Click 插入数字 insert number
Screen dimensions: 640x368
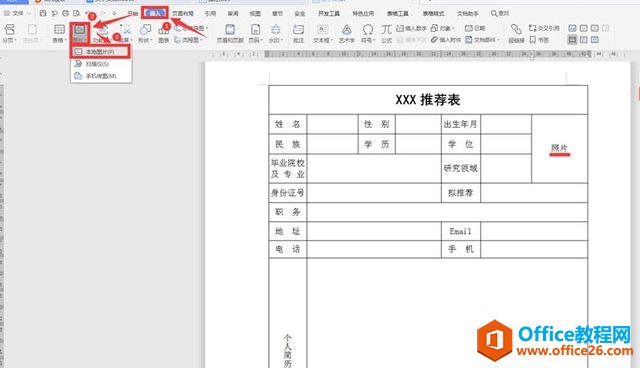(x=411, y=28)
